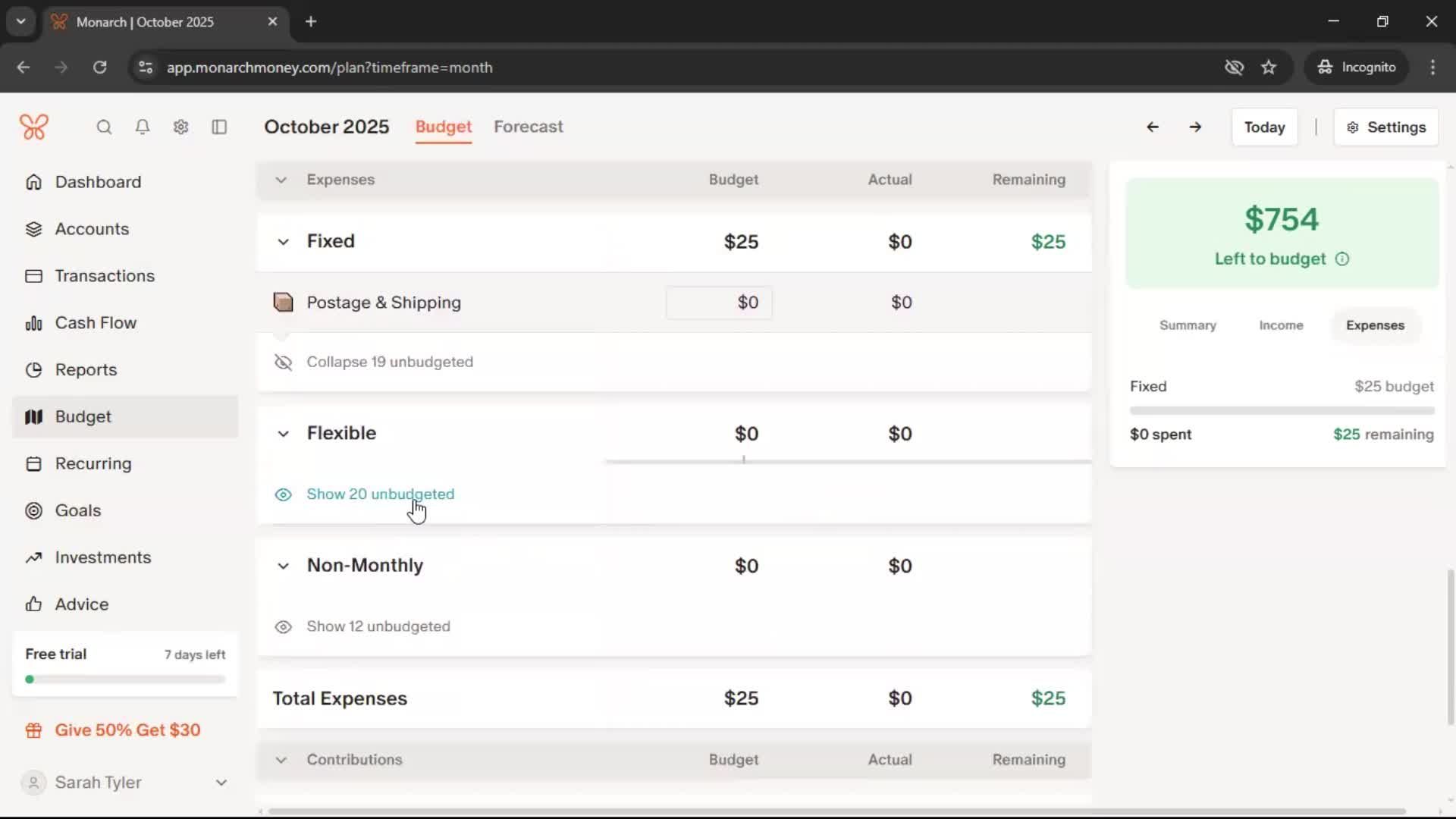Show 20 unbudgeted Flexible categories
The image size is (1456, 819).
(x=380, y=494)
